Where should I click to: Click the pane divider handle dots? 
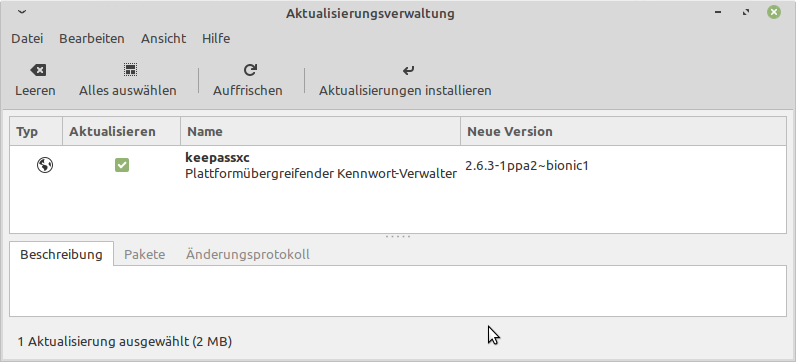click(398, 237)
